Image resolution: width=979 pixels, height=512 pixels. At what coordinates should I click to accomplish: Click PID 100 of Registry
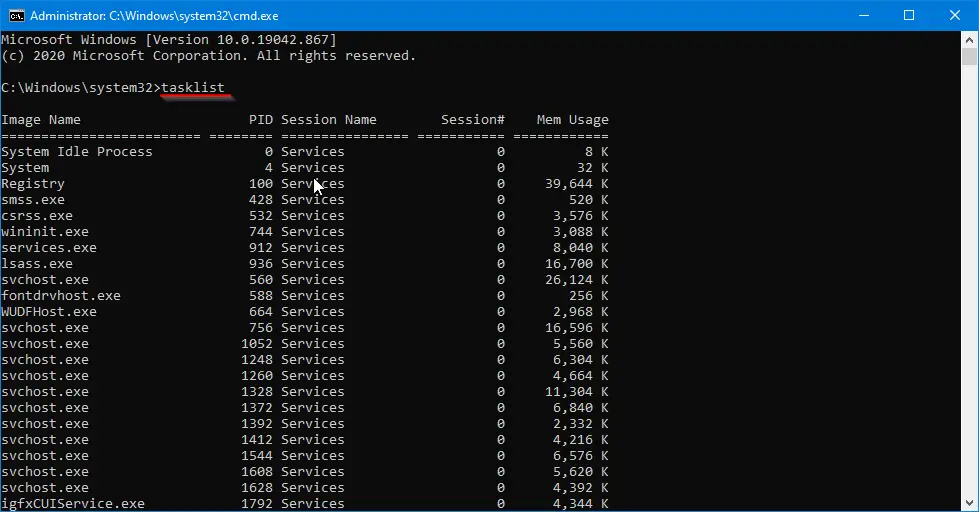point(261,184)
